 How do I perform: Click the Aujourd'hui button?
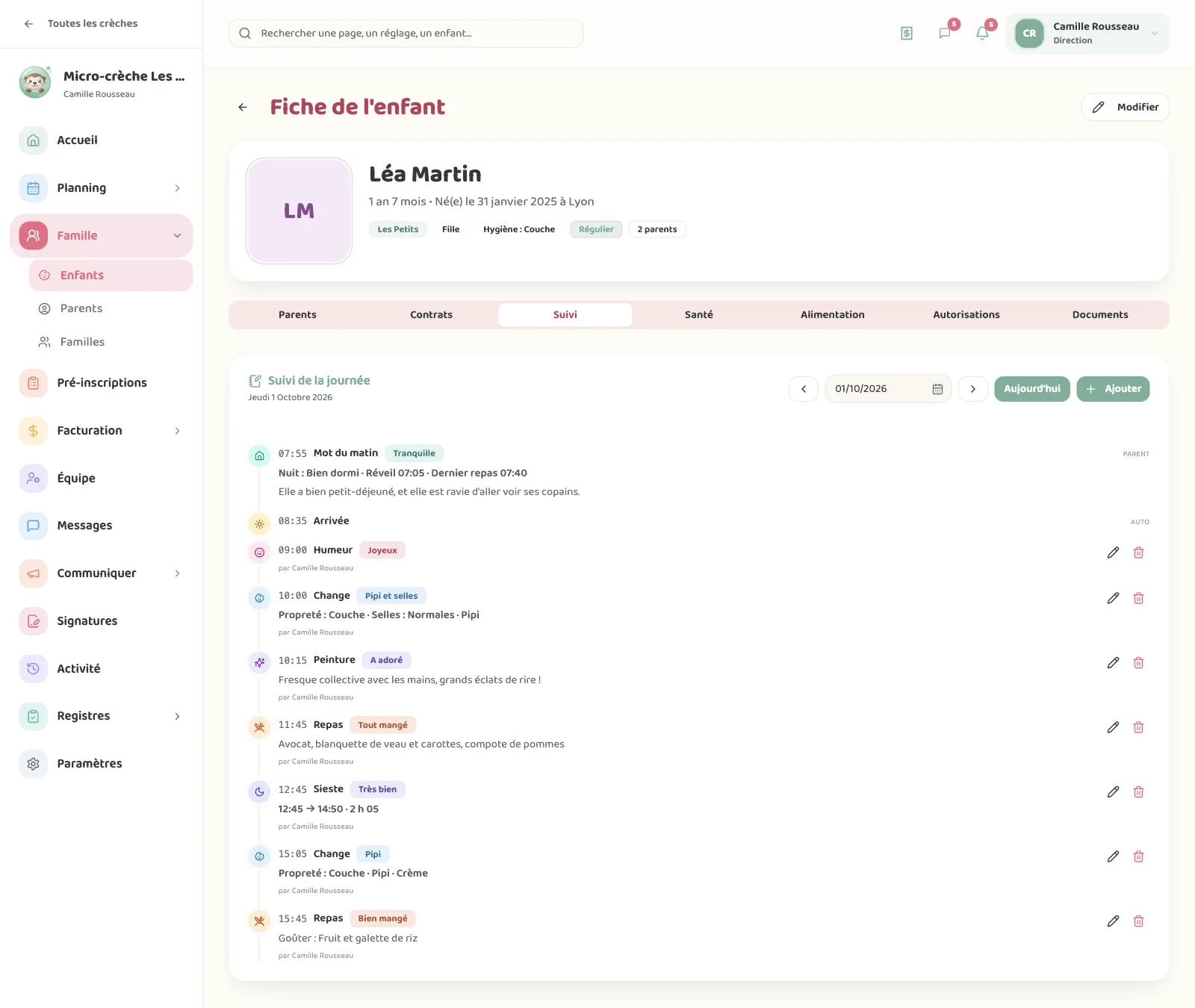click(1032, 389)
